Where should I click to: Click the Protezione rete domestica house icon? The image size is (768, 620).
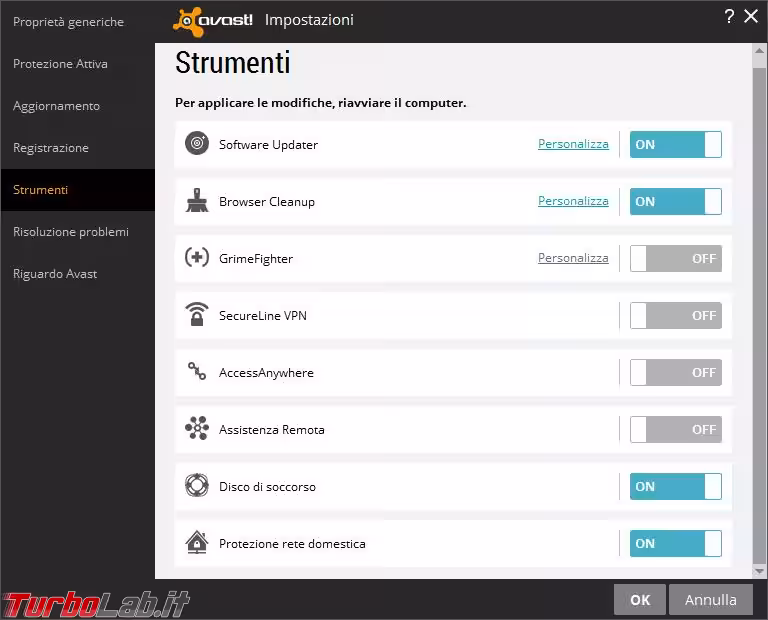click(197, 543)
